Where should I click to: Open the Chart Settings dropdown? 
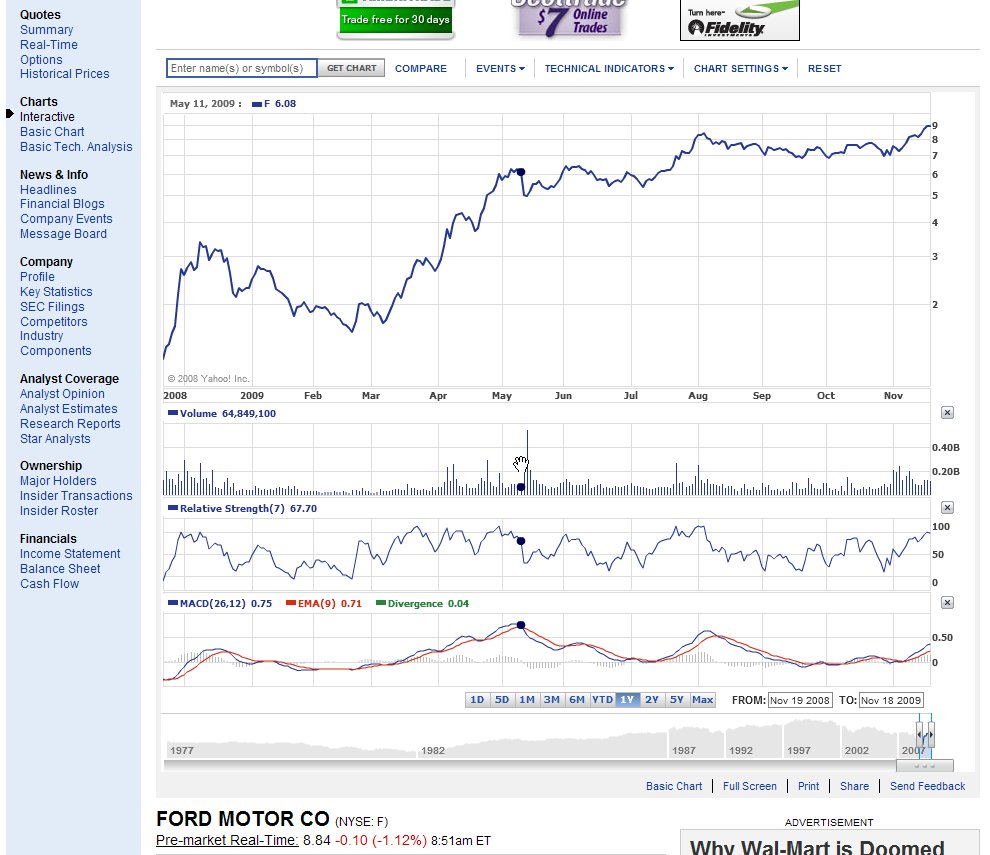[x=740, y=69]
